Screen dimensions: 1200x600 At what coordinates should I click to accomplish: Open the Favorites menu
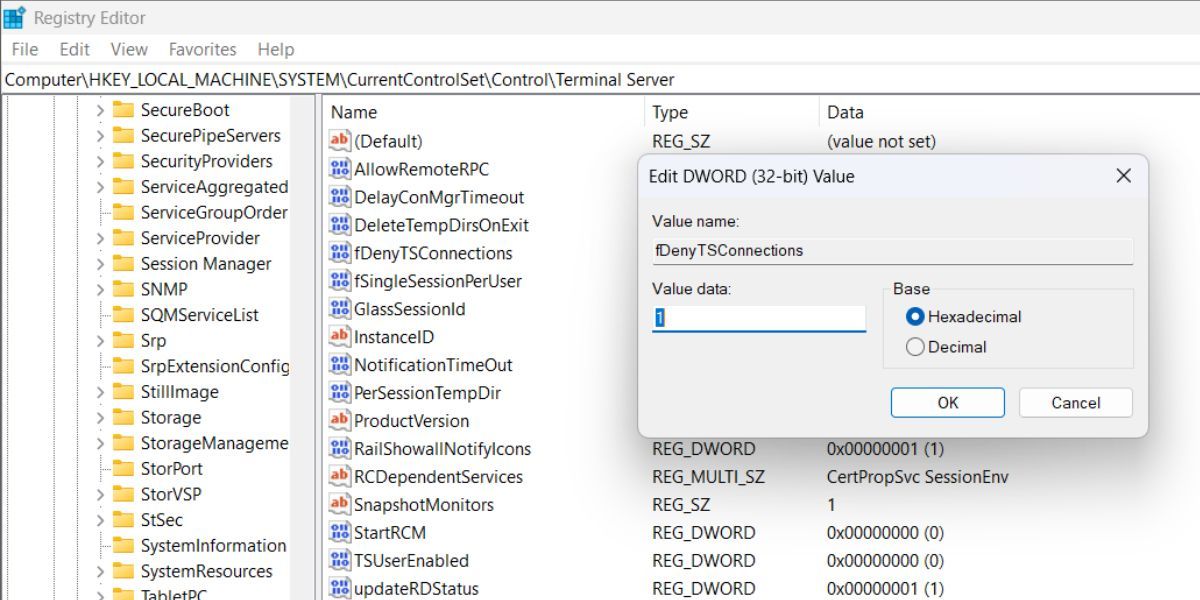[203, 49]
